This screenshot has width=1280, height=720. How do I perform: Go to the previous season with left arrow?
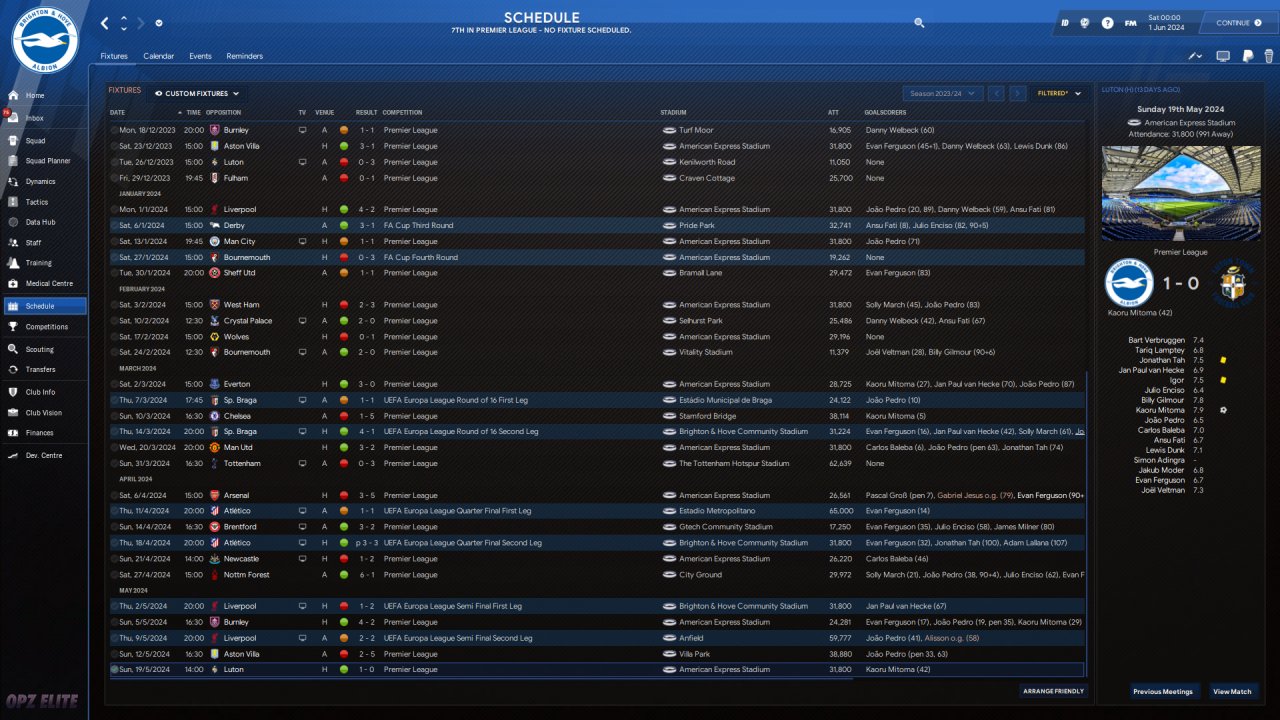(996, 93)
